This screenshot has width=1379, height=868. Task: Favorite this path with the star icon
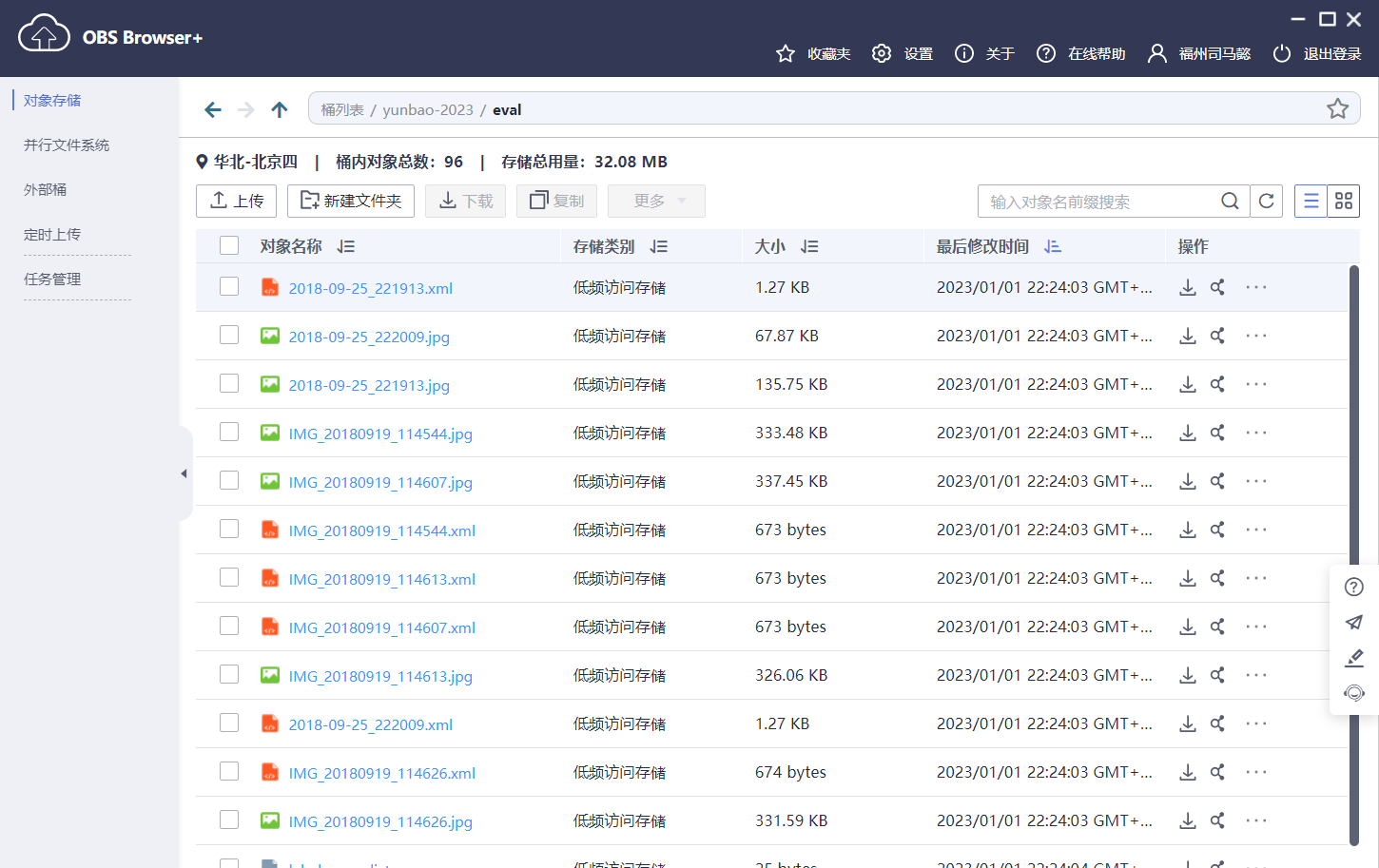pos(1338,108)
